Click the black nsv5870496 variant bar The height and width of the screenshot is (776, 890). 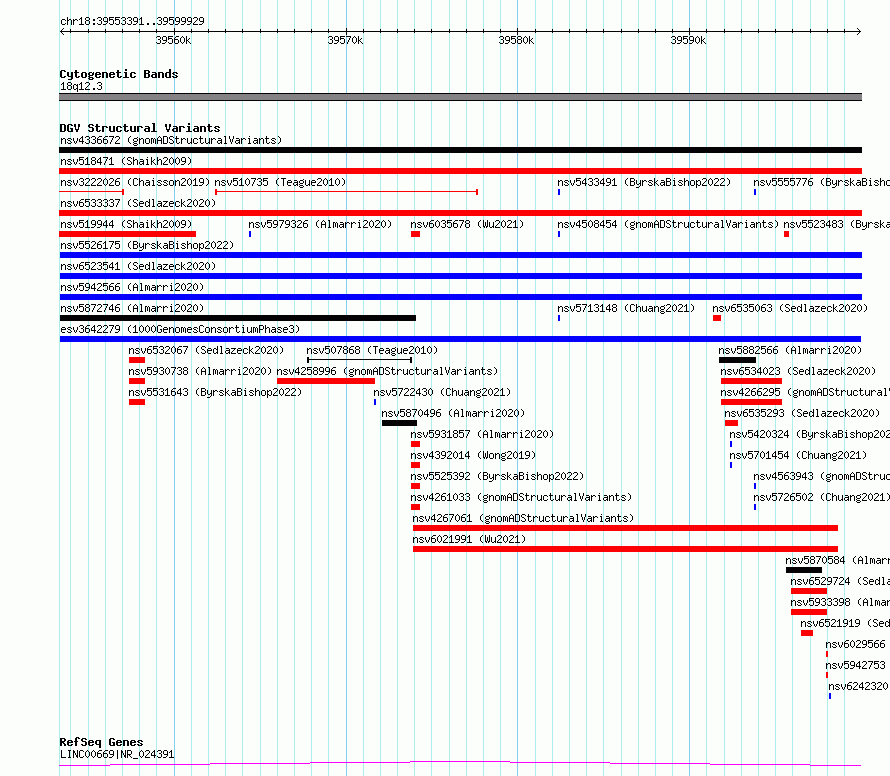tap(399, 423)
